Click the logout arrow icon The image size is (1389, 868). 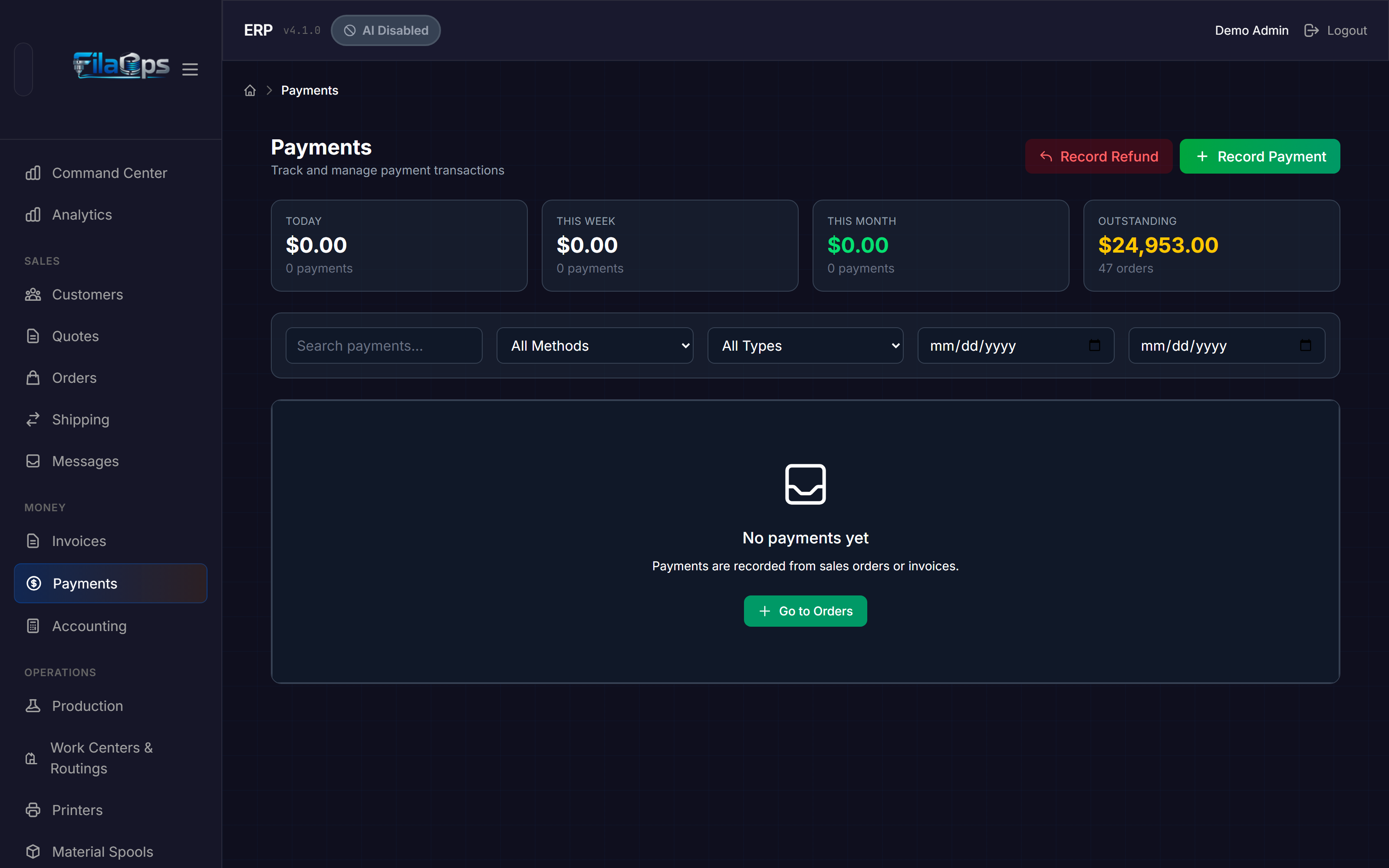coord(1311,30)
